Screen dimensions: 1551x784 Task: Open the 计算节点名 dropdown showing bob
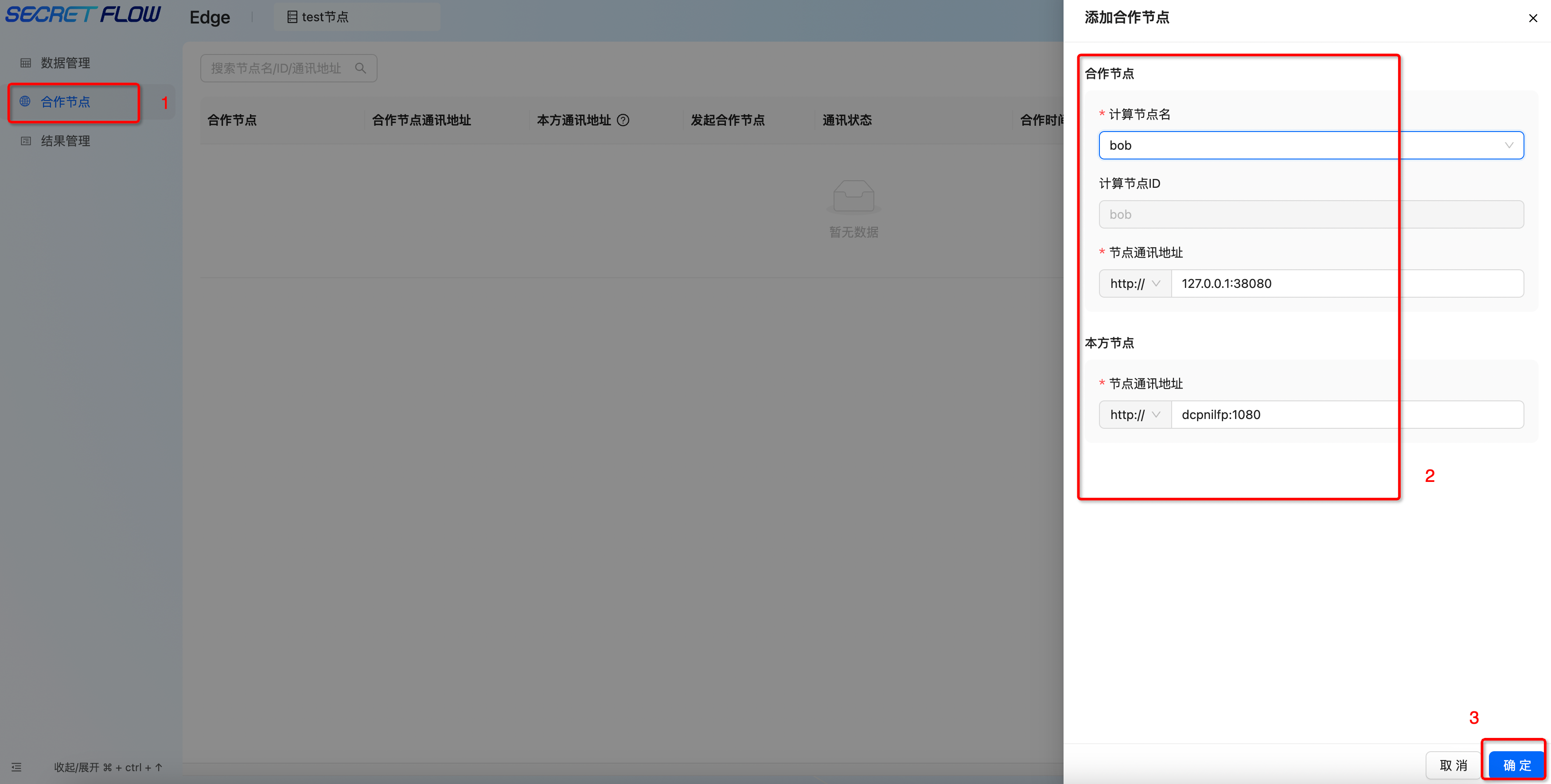[x=1311, y=145]
